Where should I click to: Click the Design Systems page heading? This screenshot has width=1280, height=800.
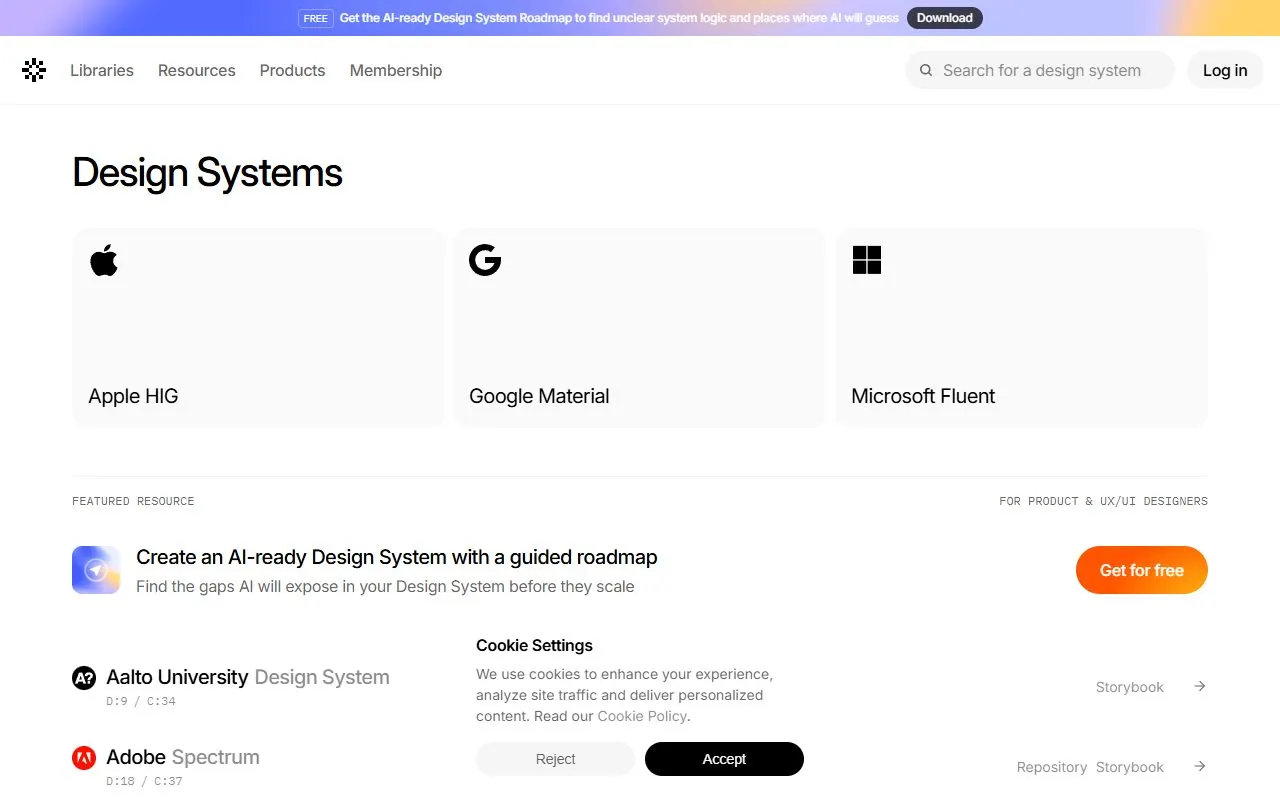pyautogui.click(x=208, y=173)
